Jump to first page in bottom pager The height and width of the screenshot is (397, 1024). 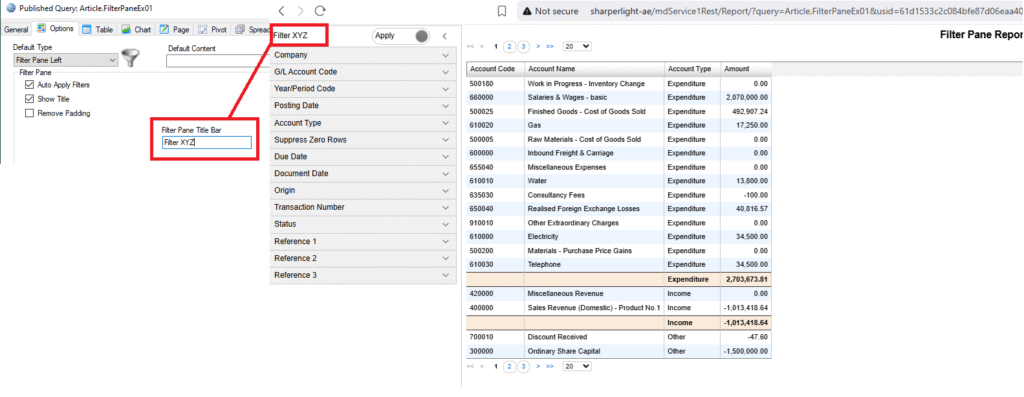point(470,366)
